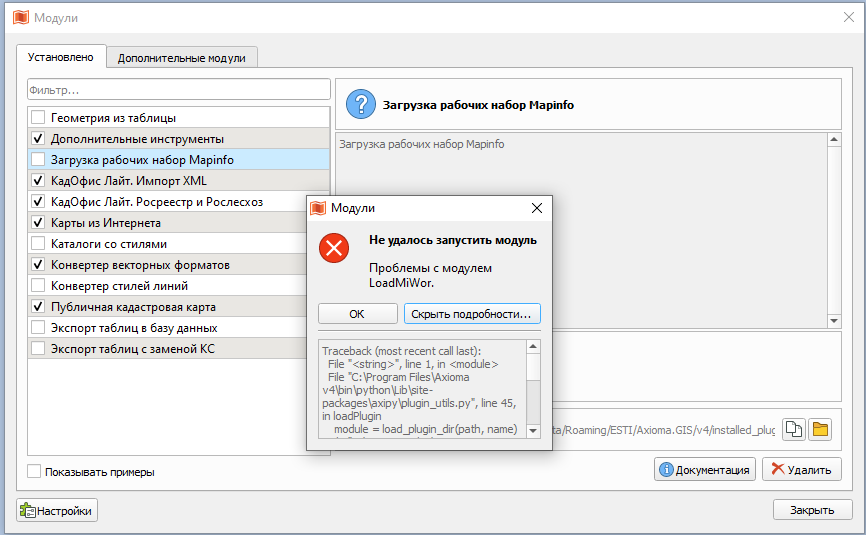This screenshot has height=535, width=866.
Task: Open the installed plugins folder icon
Action: (x=820, y=429)
